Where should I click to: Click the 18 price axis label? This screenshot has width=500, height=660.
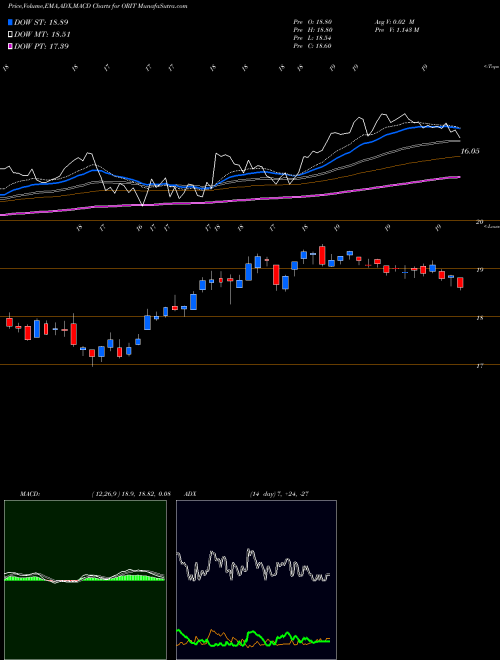[x=479, y=318]
